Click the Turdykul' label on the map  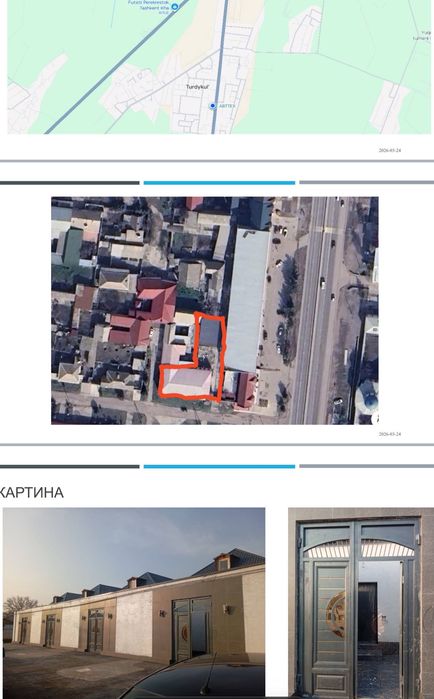pos(197,87)
